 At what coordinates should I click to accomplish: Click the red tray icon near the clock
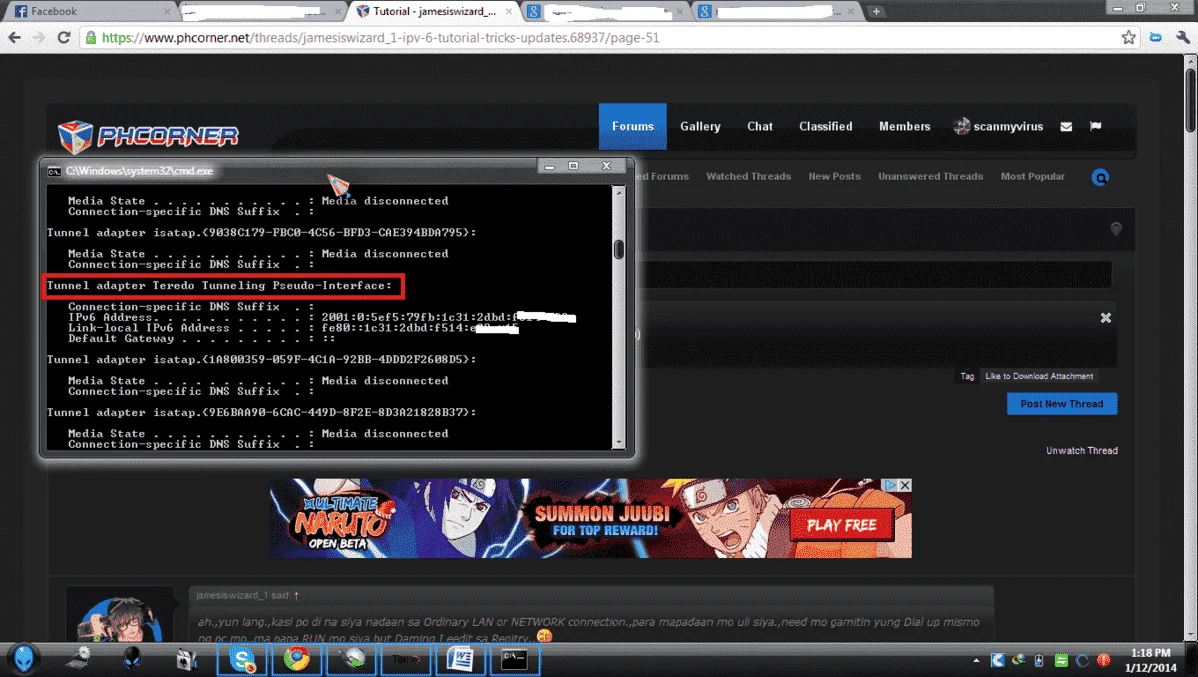tap(1103, 660)
